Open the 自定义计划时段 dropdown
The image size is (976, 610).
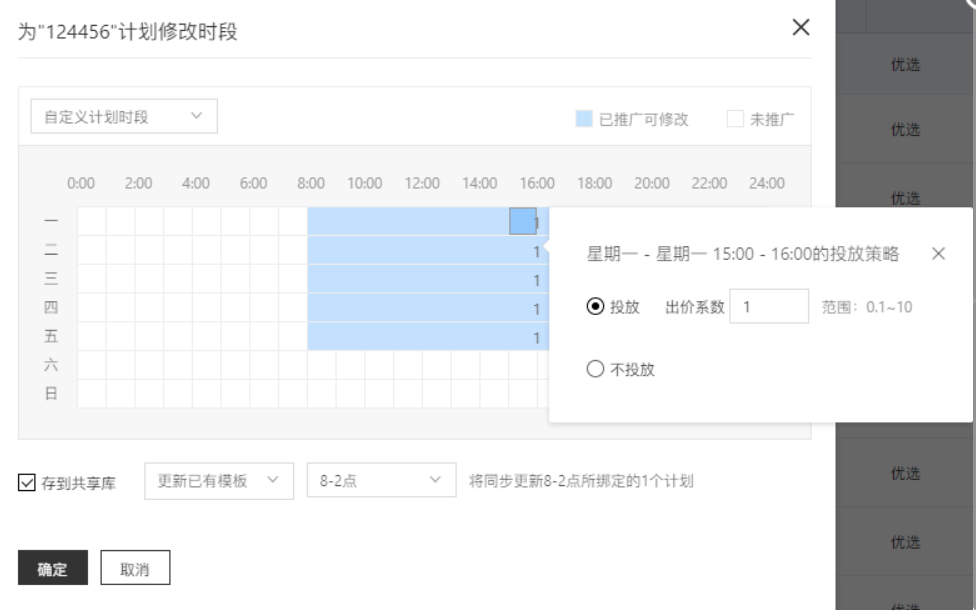(x=124, y=117)
